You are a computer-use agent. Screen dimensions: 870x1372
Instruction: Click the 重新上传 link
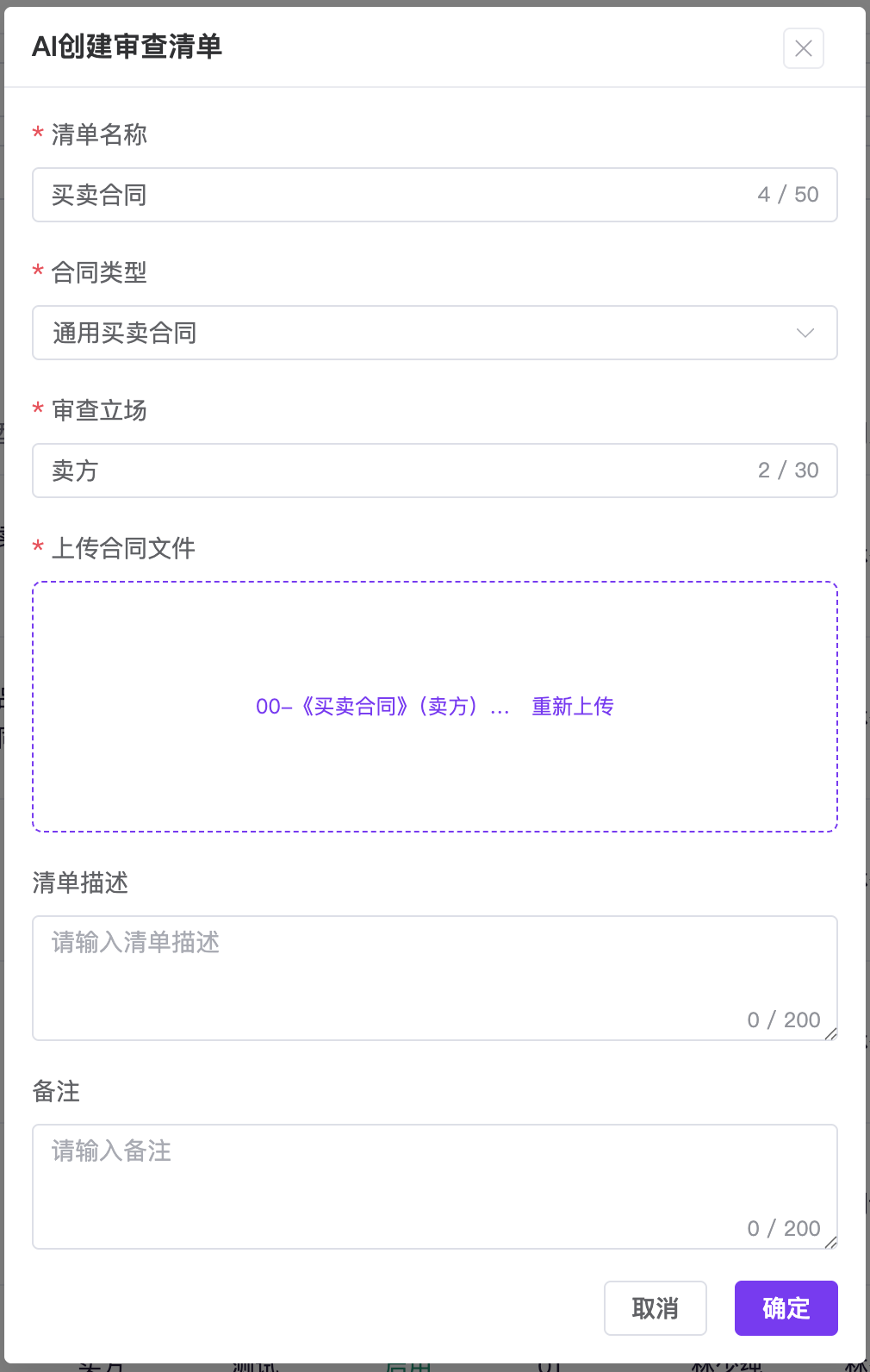coord(573,707)
